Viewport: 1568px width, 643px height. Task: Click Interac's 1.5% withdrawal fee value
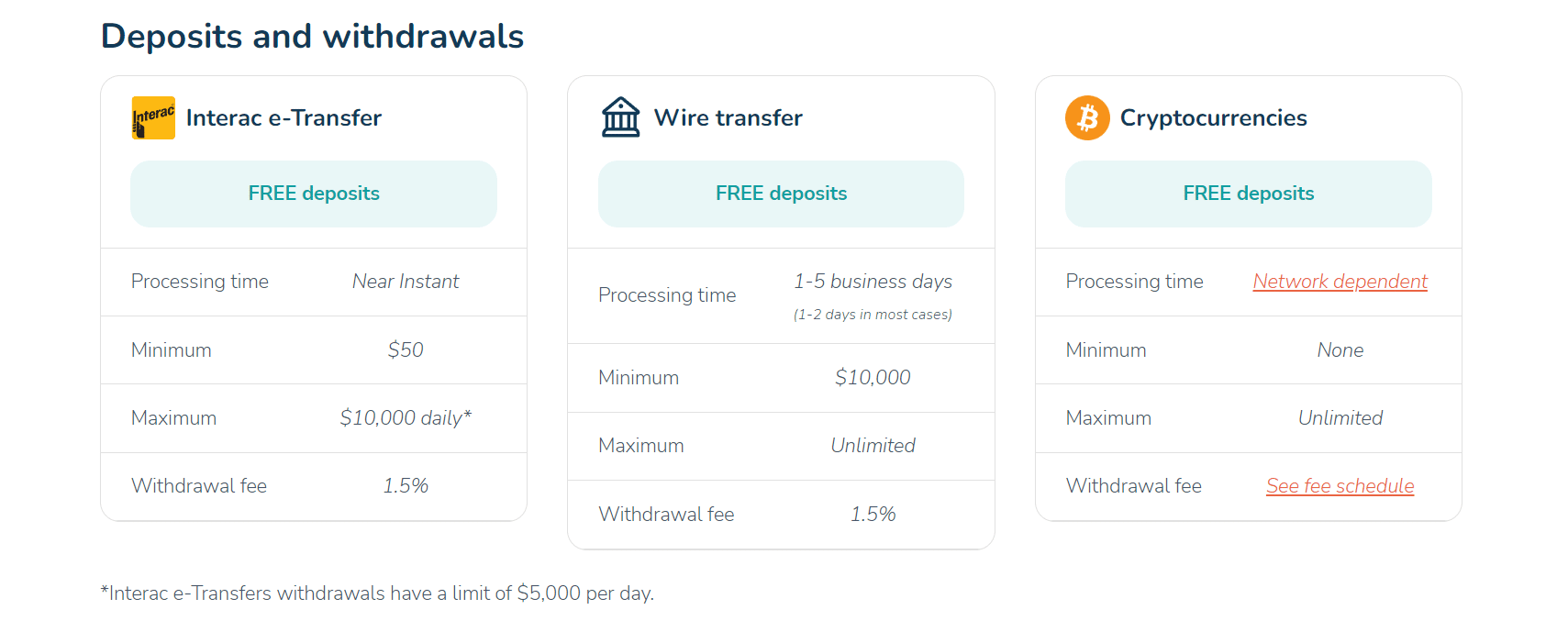[x=406, y=486]
